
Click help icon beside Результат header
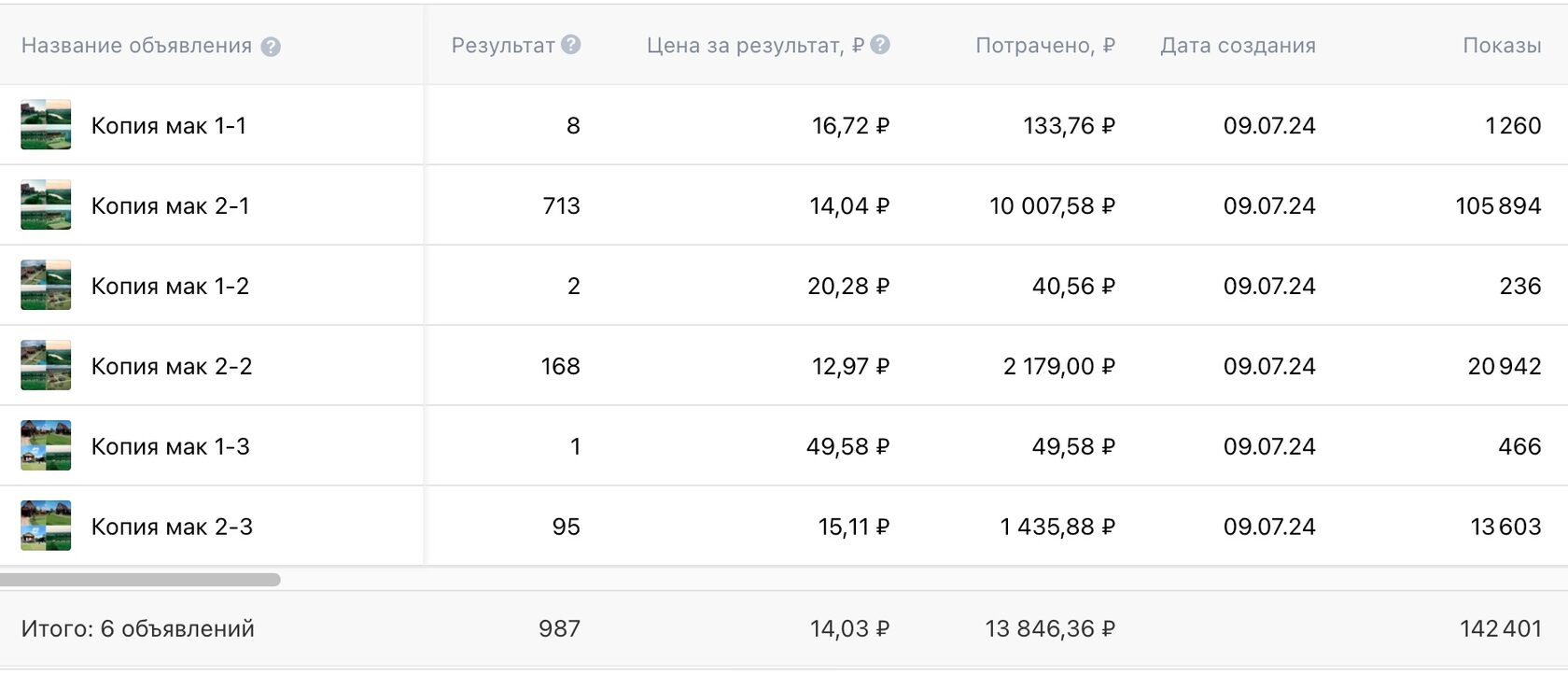(571, 45)
